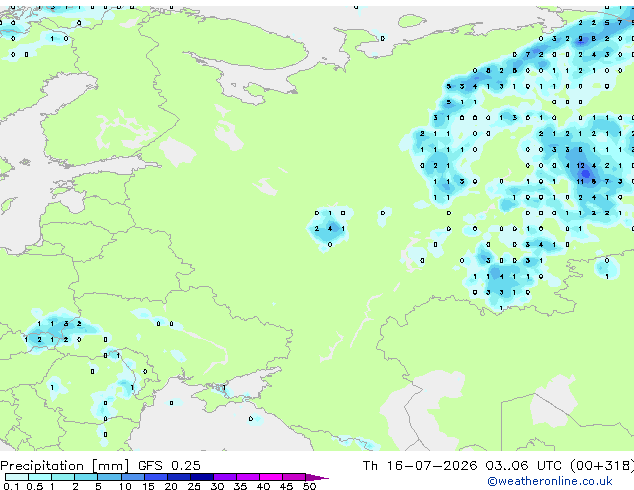
Task: Click the arrow tip past 50 on legend
Action: [317, 477]
